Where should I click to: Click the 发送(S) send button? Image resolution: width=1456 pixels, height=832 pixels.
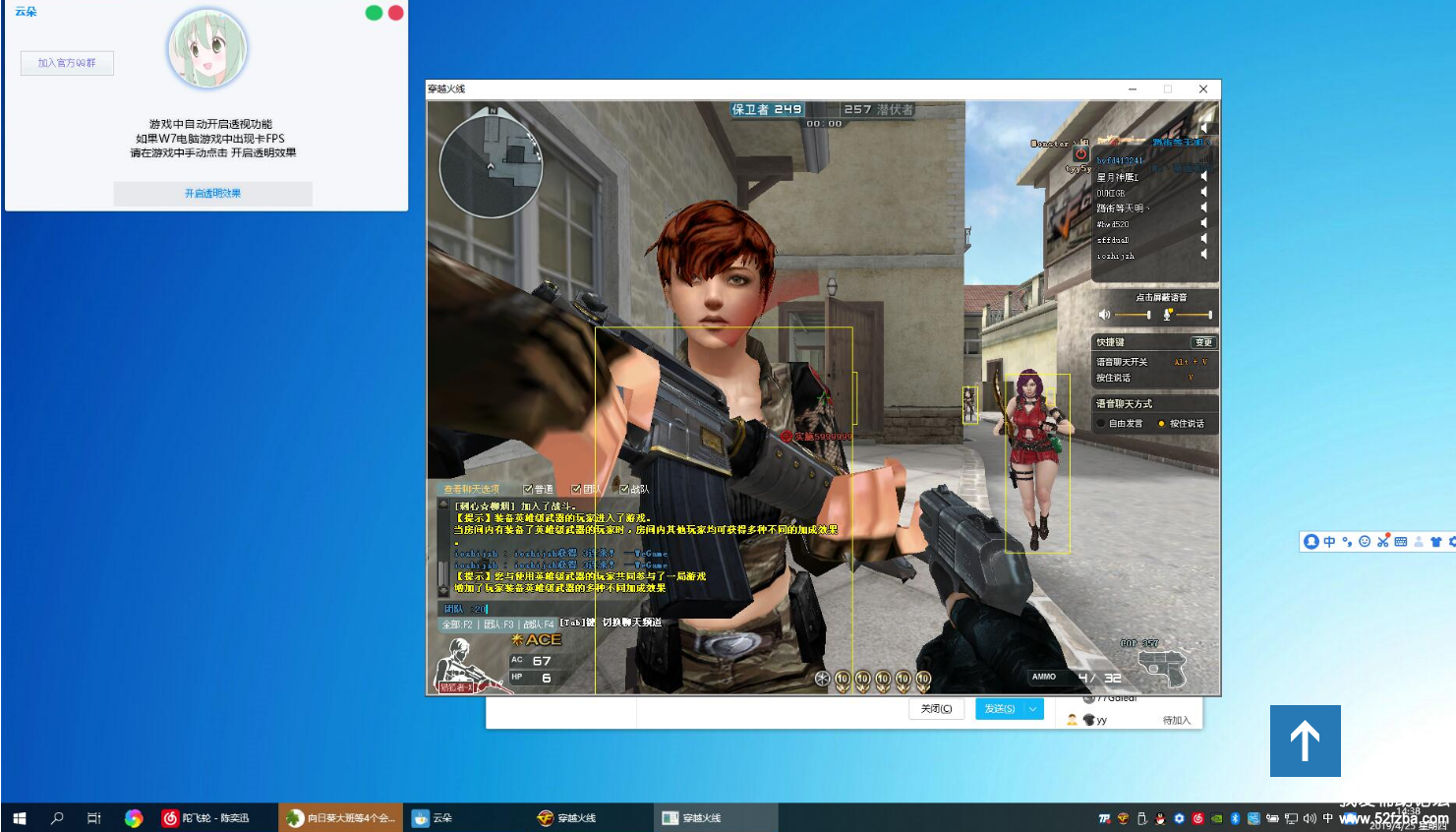click(x=1000, y=709)
